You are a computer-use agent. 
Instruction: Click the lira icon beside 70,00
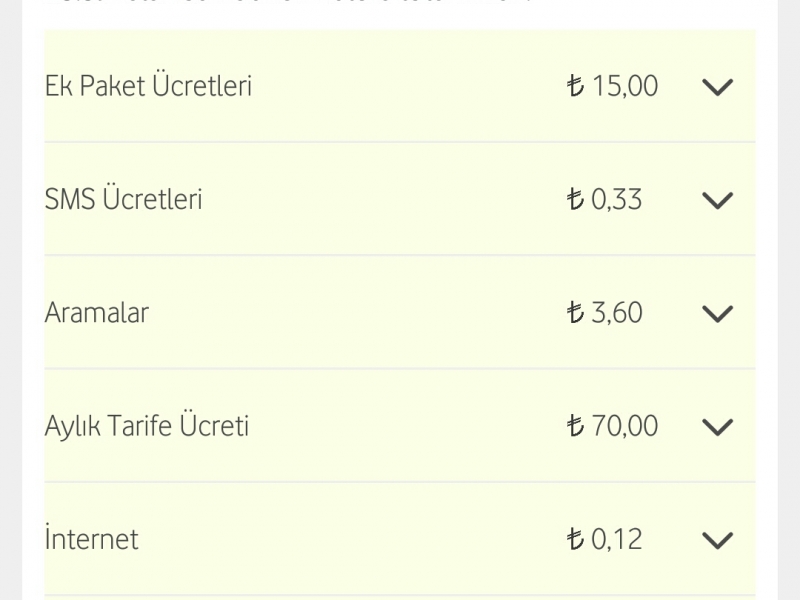tap(575, 426)
